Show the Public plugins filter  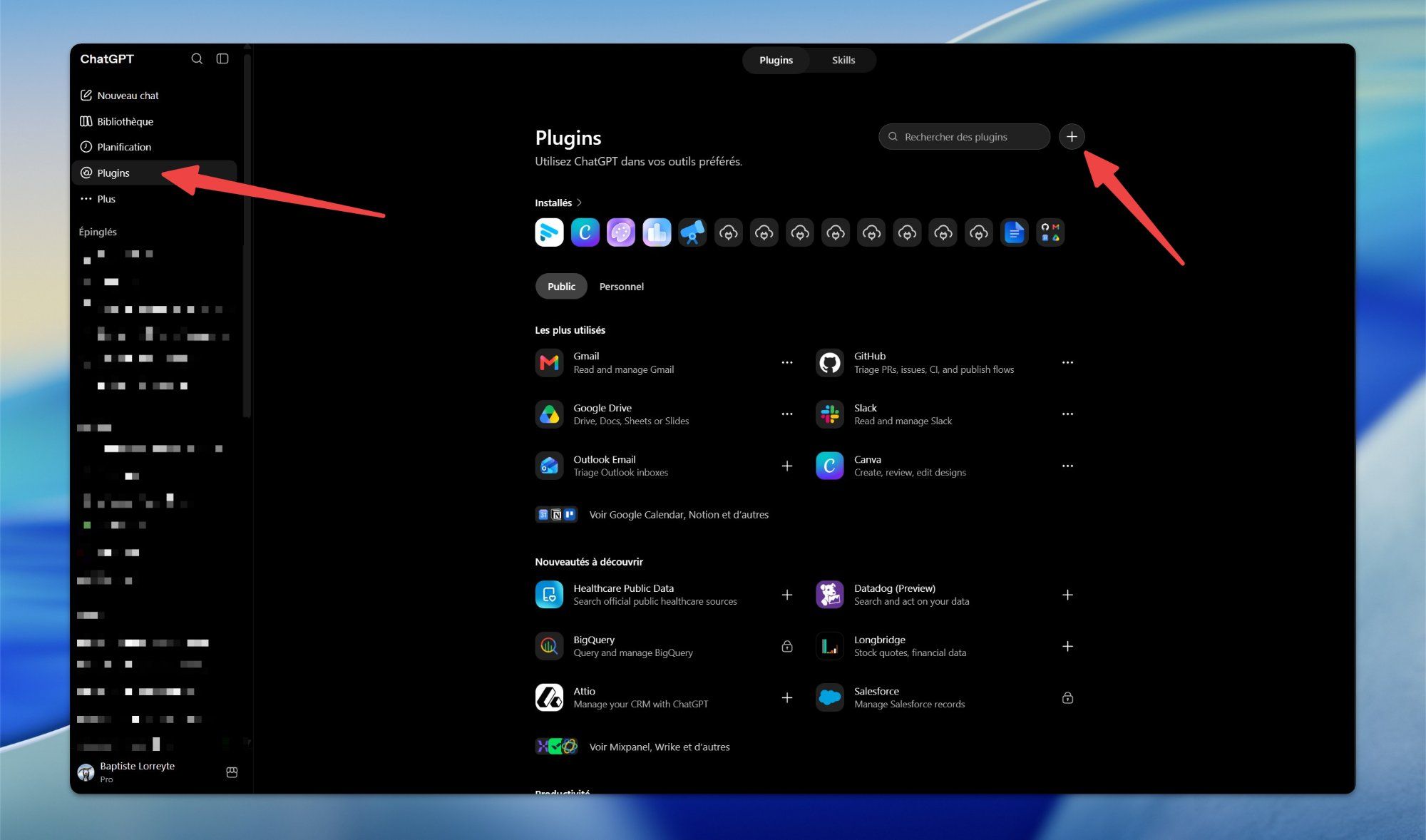click(x=561, y=287)
